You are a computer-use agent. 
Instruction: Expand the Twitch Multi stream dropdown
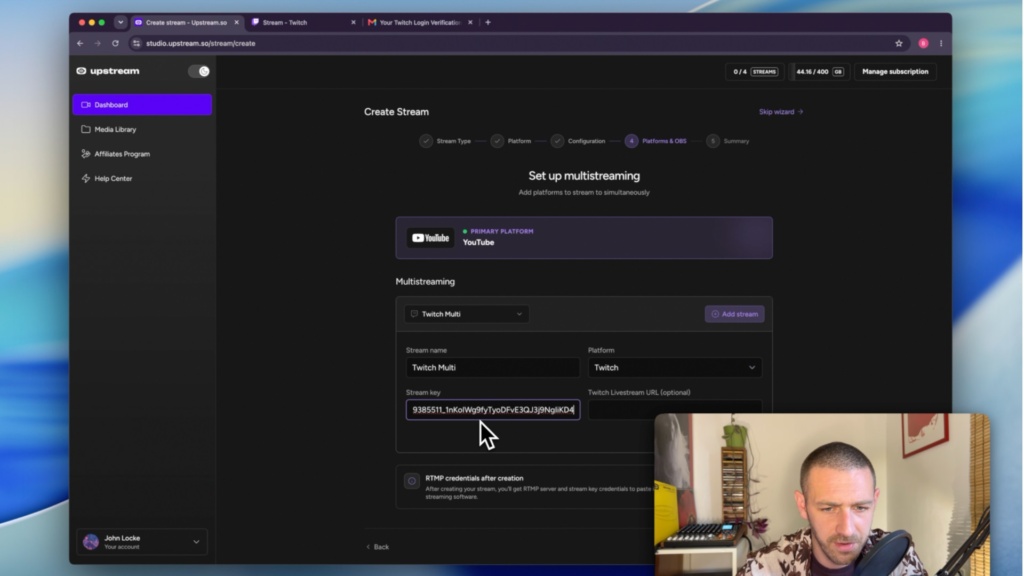point(466,314)
